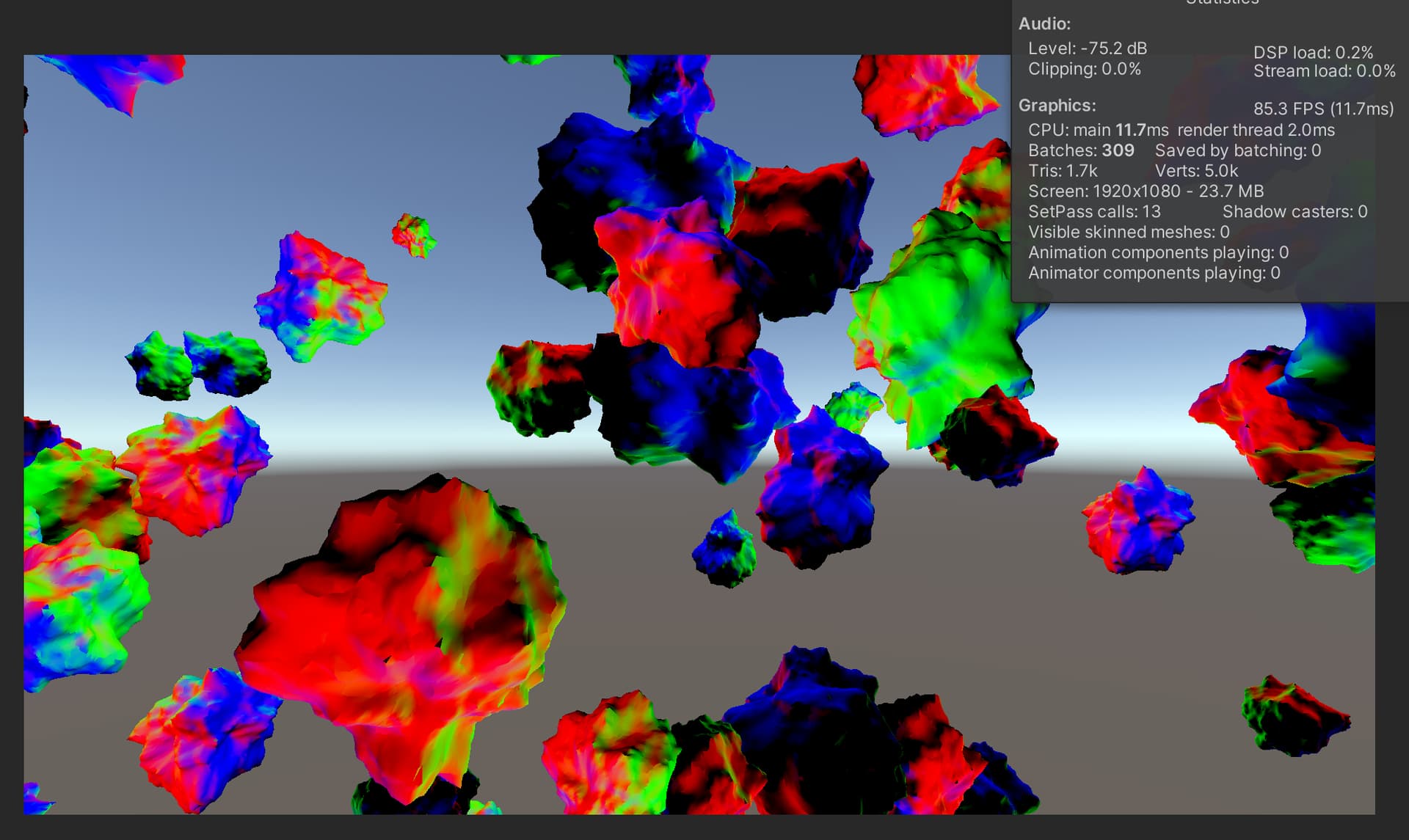Click the Shadow casters: 0 stat

1295,212
